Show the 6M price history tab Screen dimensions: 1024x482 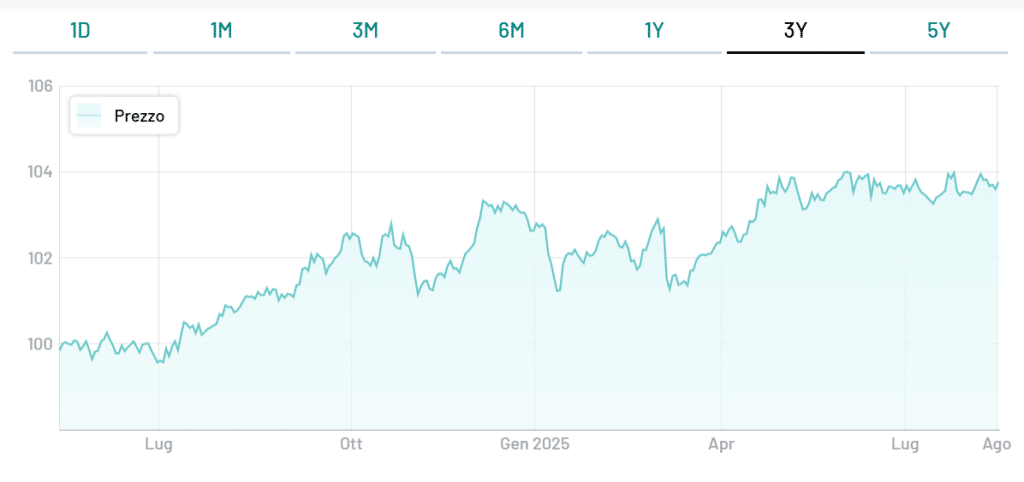click(511, 31)
